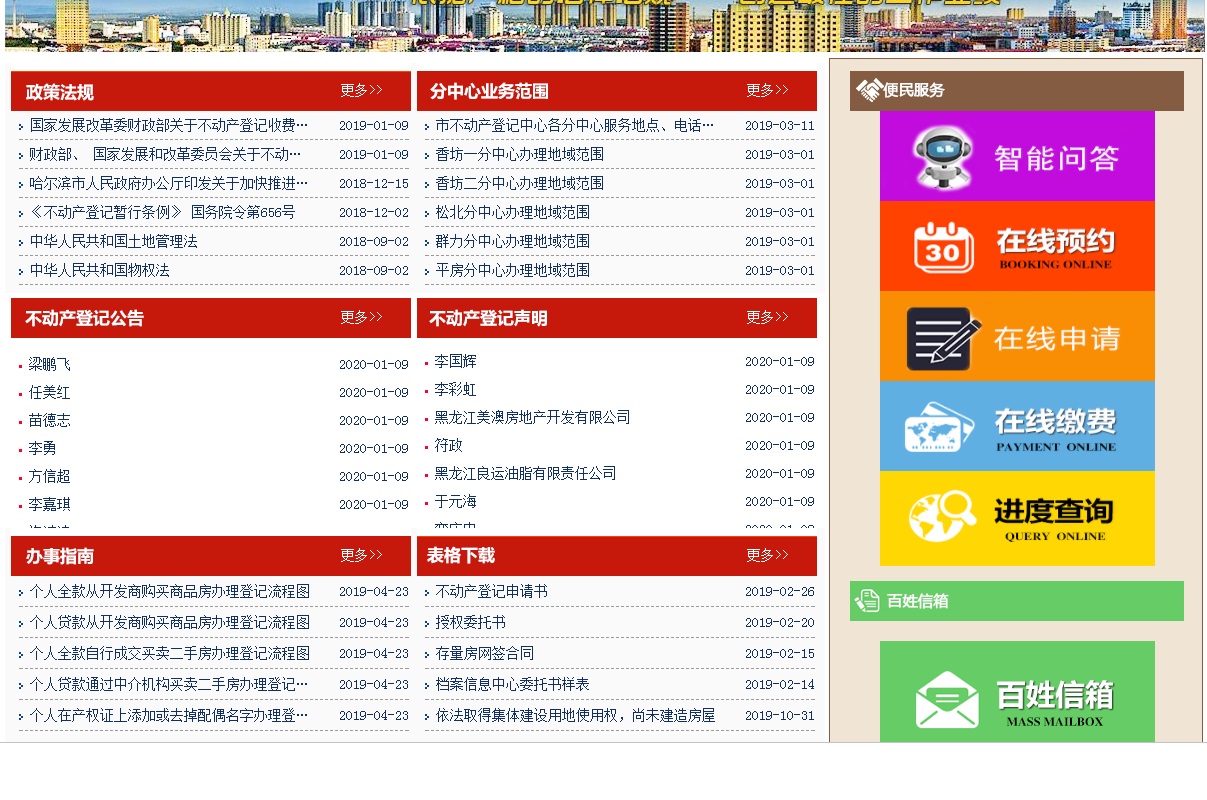
Task: Open 《不动产登记暂行条例》国务院令第656号
Action: [x=162, y=213]
